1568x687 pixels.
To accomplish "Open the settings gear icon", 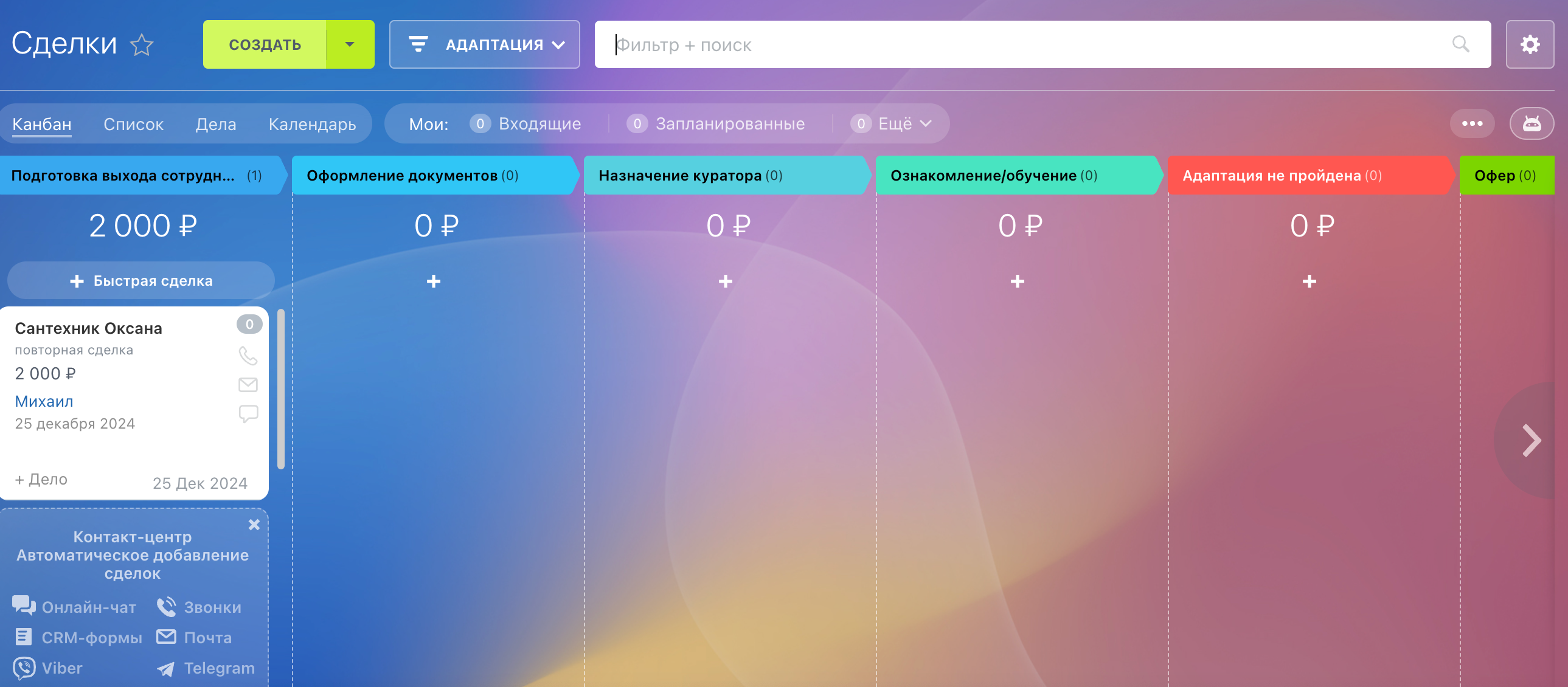I will point(1529,44).
